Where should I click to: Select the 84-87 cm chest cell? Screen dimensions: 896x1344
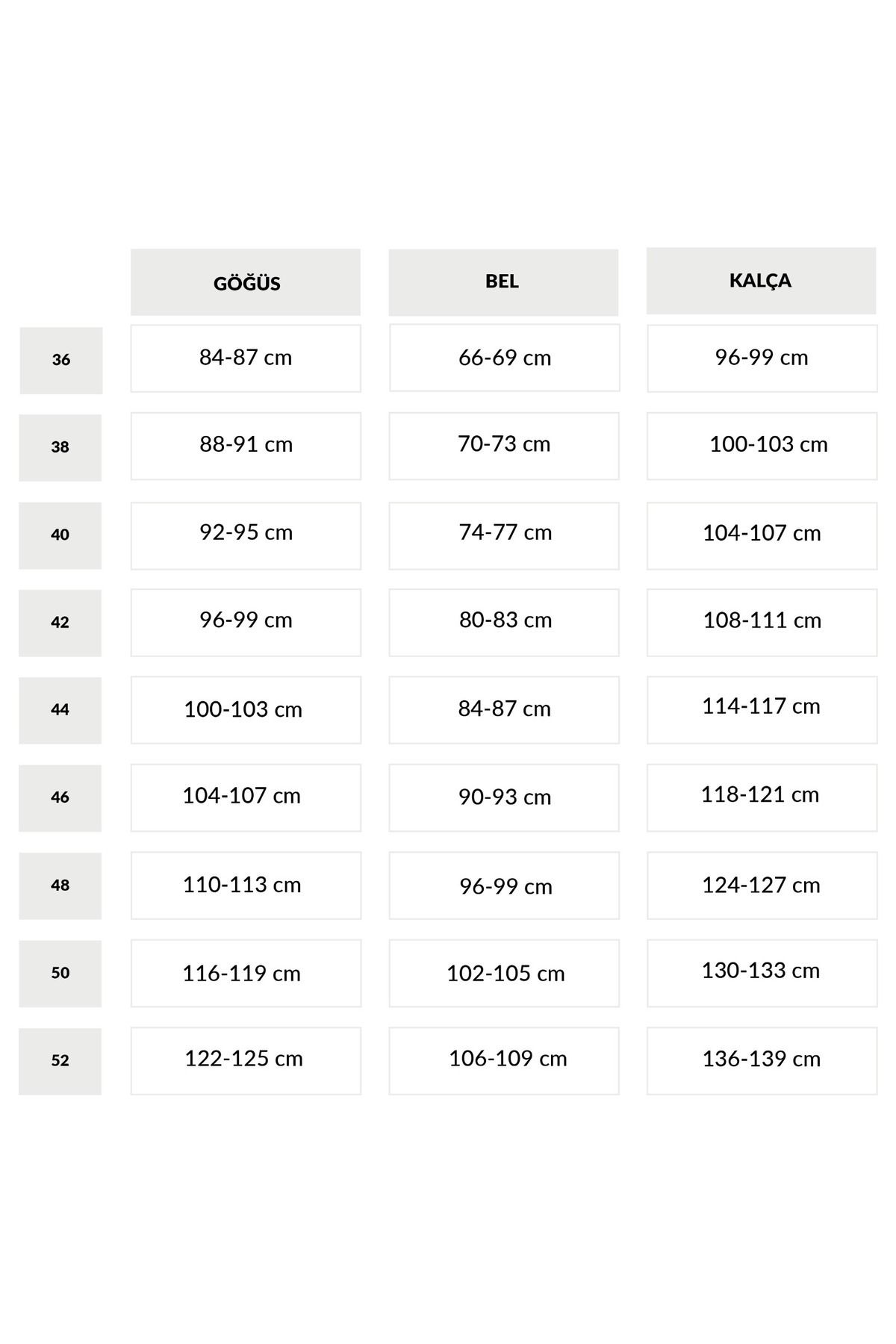tap(246, 358)
